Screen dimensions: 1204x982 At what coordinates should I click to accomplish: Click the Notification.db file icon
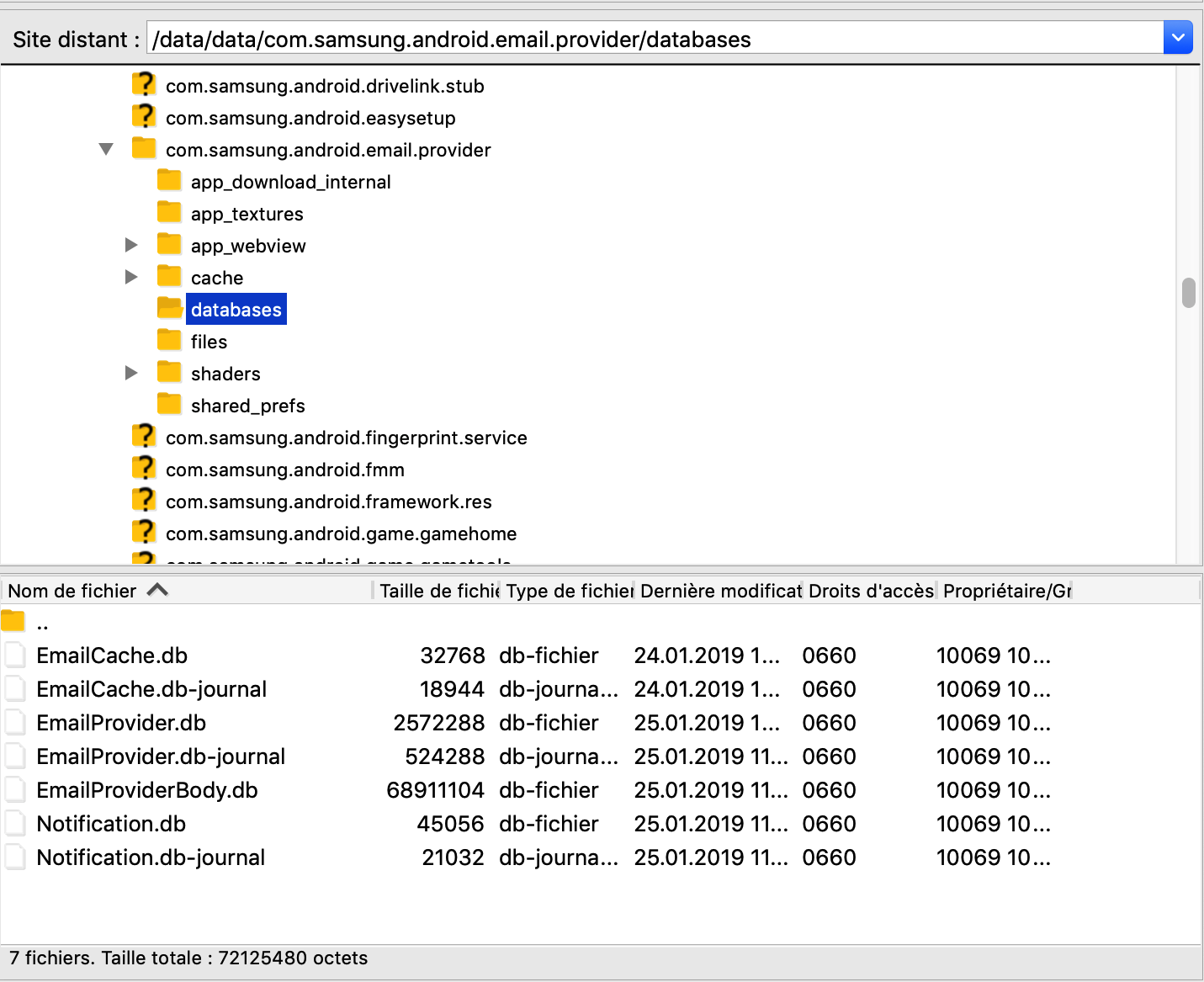pos(15,823)
